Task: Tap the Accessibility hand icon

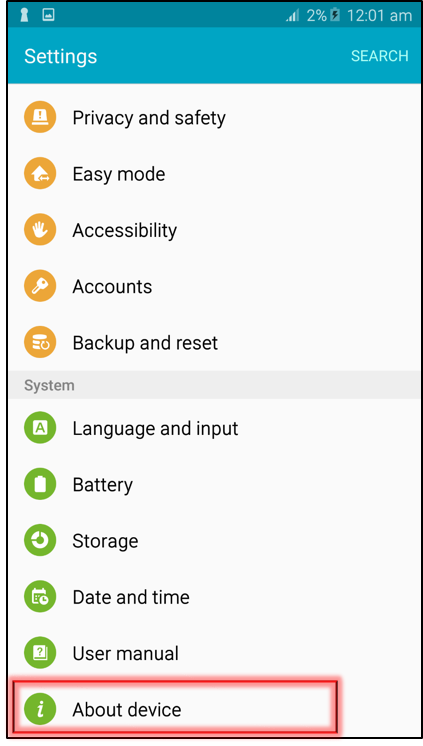Action: point(40,229)
